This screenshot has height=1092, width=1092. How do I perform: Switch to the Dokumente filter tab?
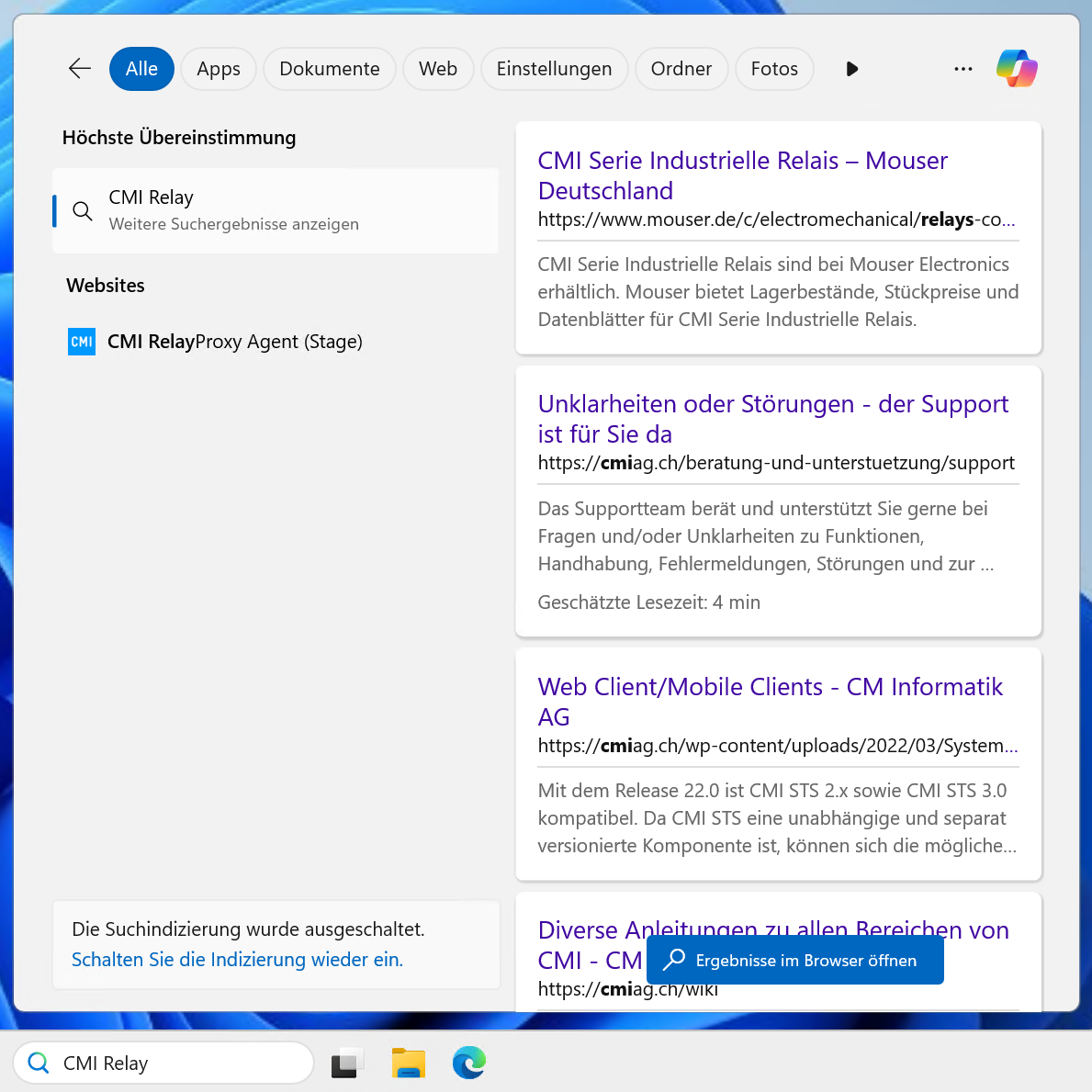[x=330, y=69]
